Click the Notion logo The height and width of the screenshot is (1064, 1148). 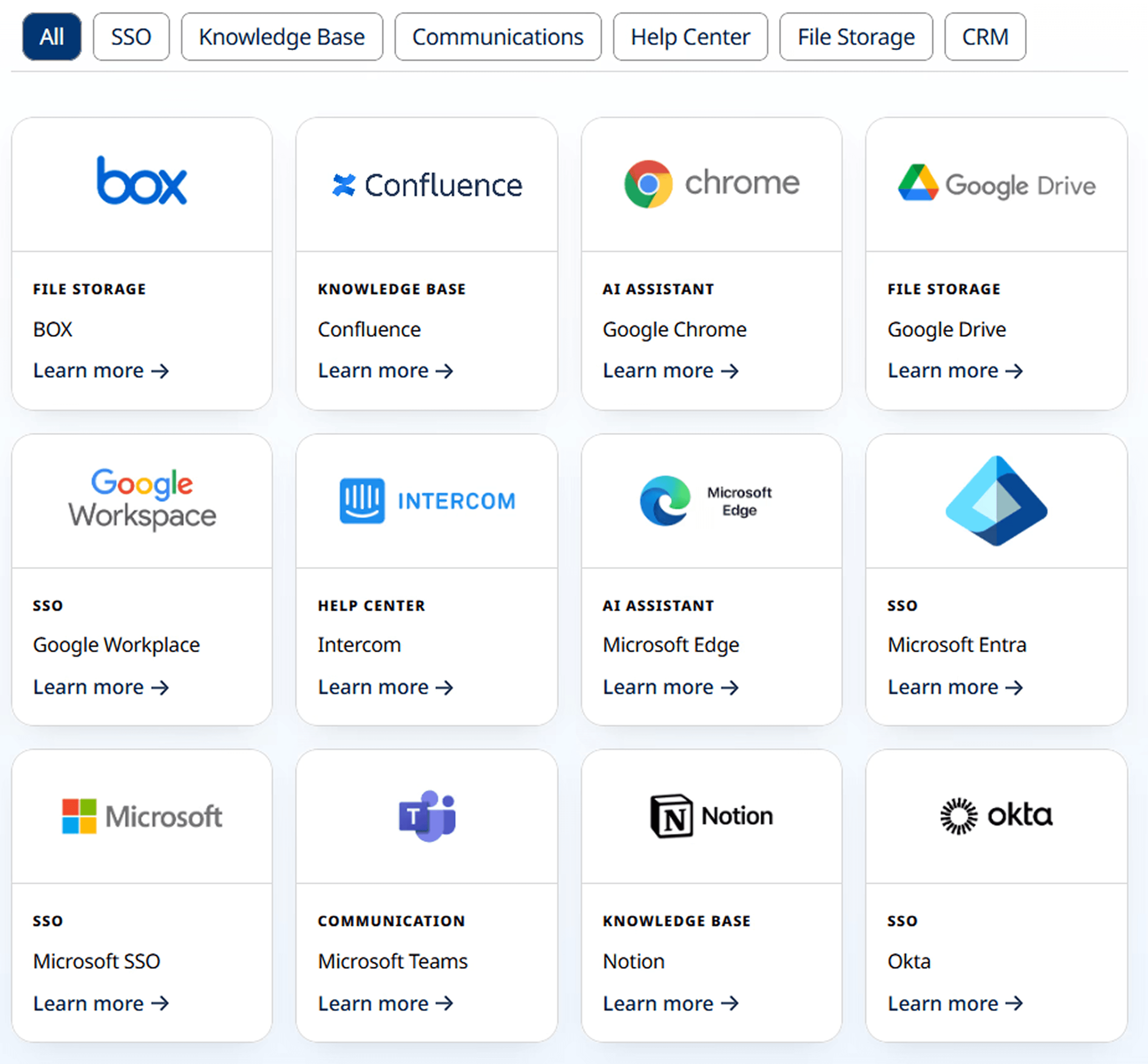pyautogui.click(x=712, y=816)
